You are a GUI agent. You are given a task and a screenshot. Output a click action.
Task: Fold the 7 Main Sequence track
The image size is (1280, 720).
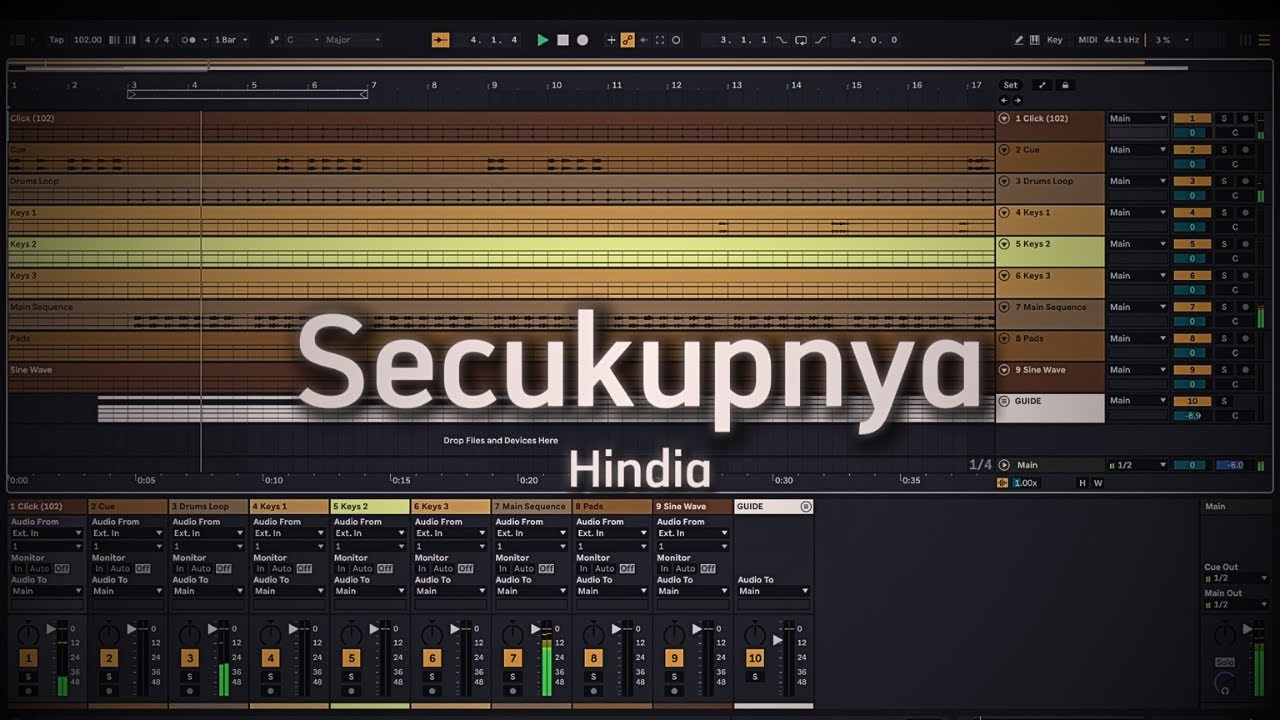coord(1004,307)
